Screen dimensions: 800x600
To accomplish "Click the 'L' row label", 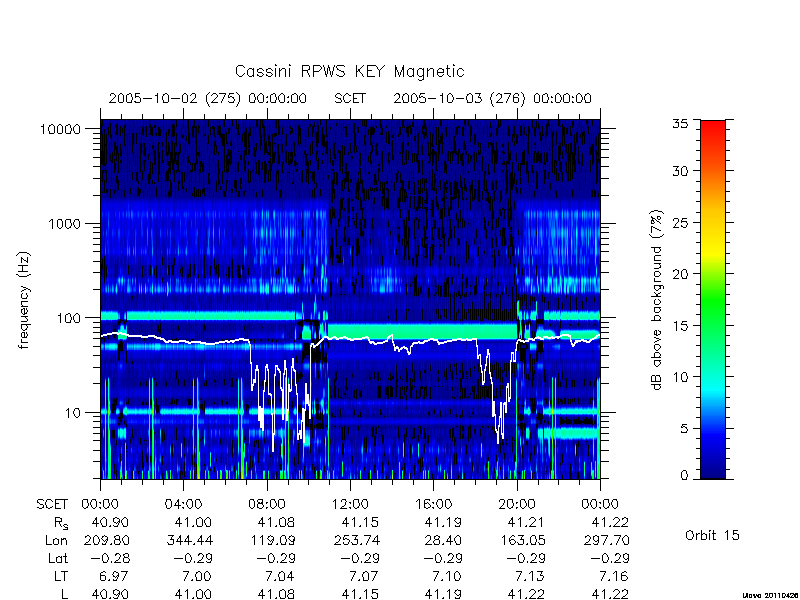I will tap(64, 594).
